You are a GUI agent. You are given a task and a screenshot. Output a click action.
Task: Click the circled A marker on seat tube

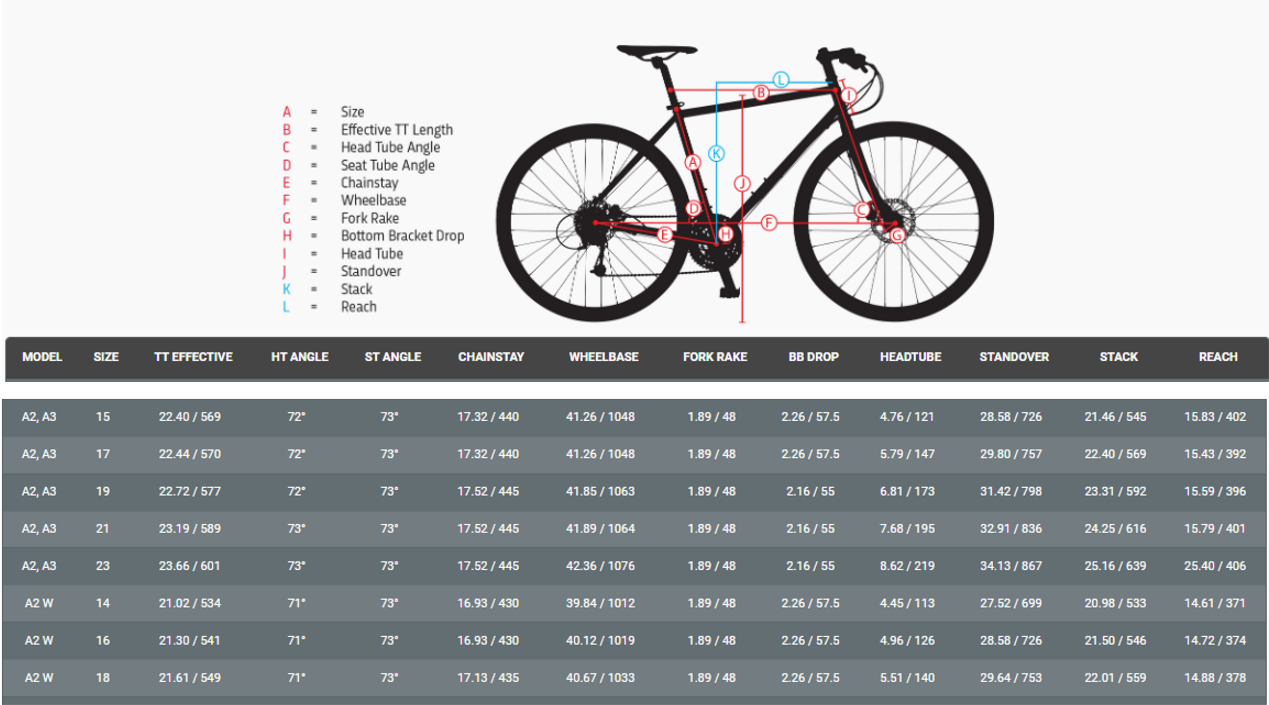692,162
